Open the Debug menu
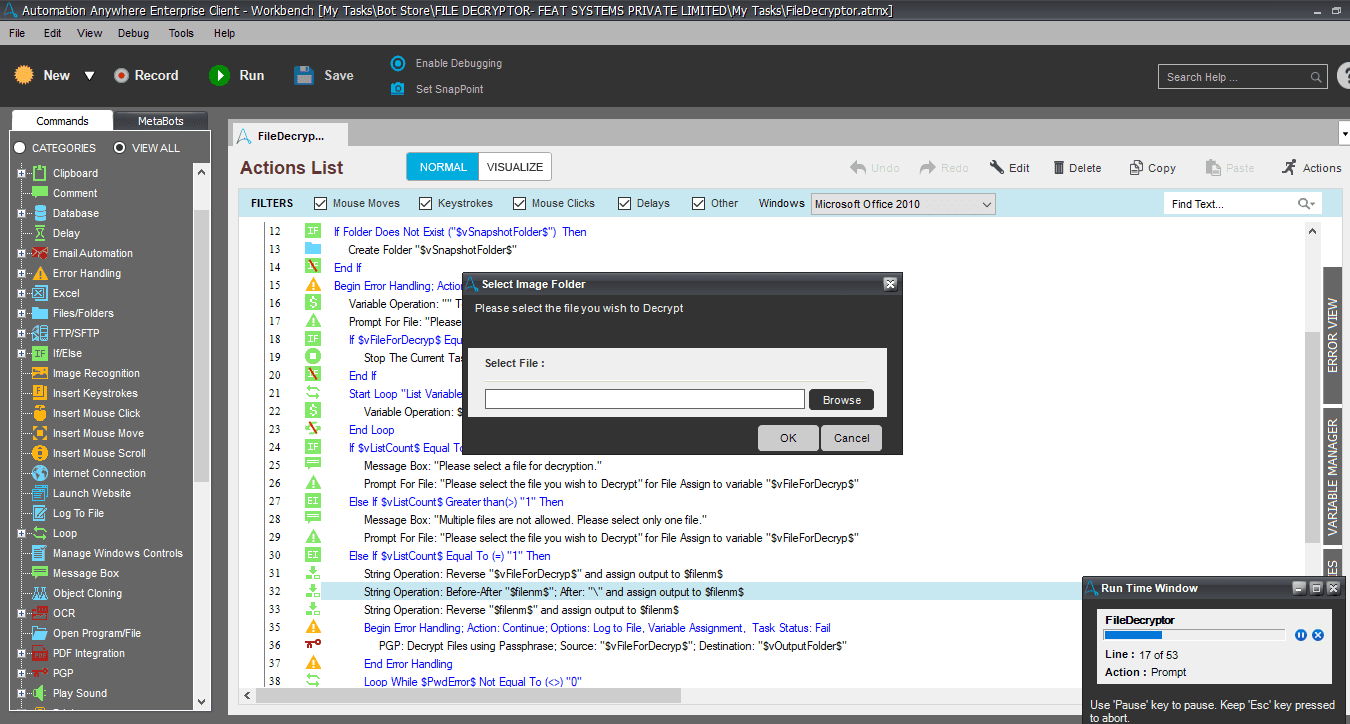The width and height of the screenshot is (1350, 724). coord(133,33)
